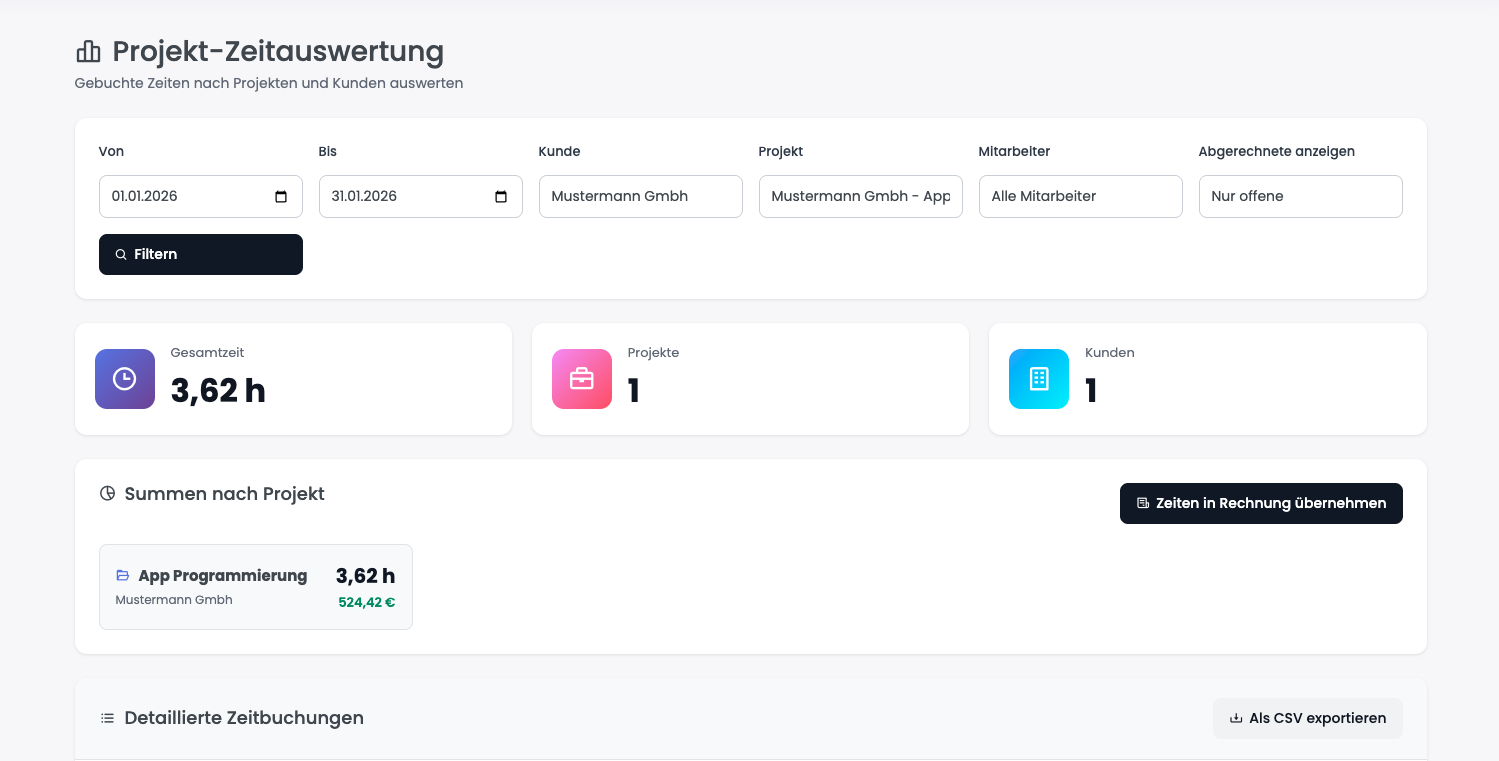The image size is (1499, 761).
Task: Click the pink briefcase icon on the Projekte card
Action: pos(581,379)
